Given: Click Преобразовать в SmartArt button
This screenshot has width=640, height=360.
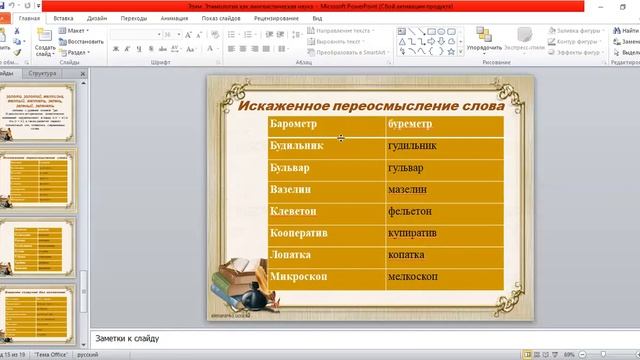Looking at the screenshot, I should (x=348, y=53).
